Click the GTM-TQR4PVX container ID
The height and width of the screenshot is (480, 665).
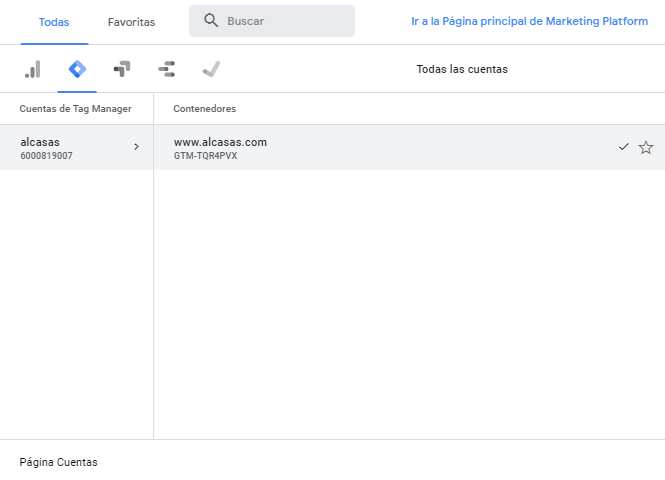click(205, 156)
